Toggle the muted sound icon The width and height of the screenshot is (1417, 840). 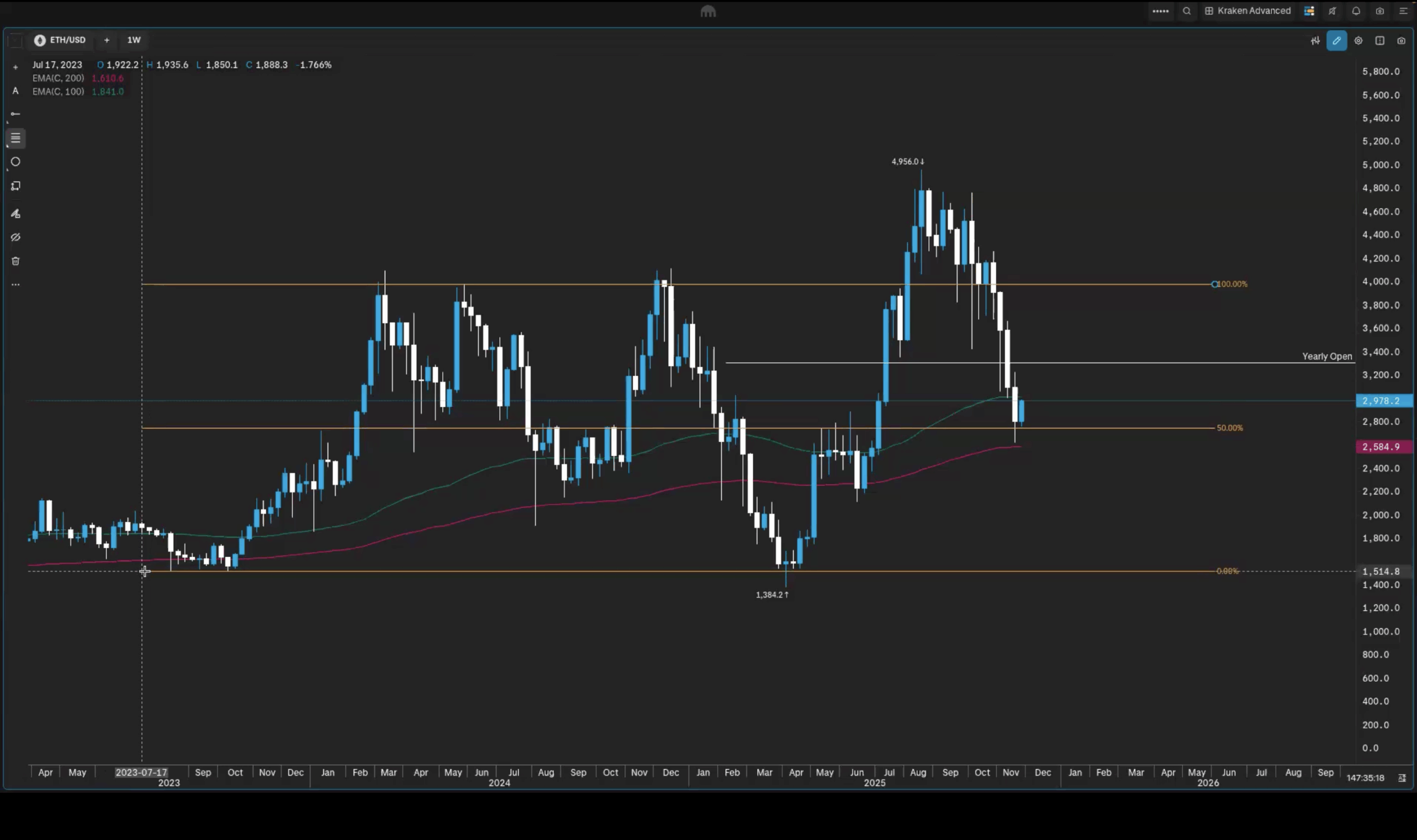pos(1332,11)
